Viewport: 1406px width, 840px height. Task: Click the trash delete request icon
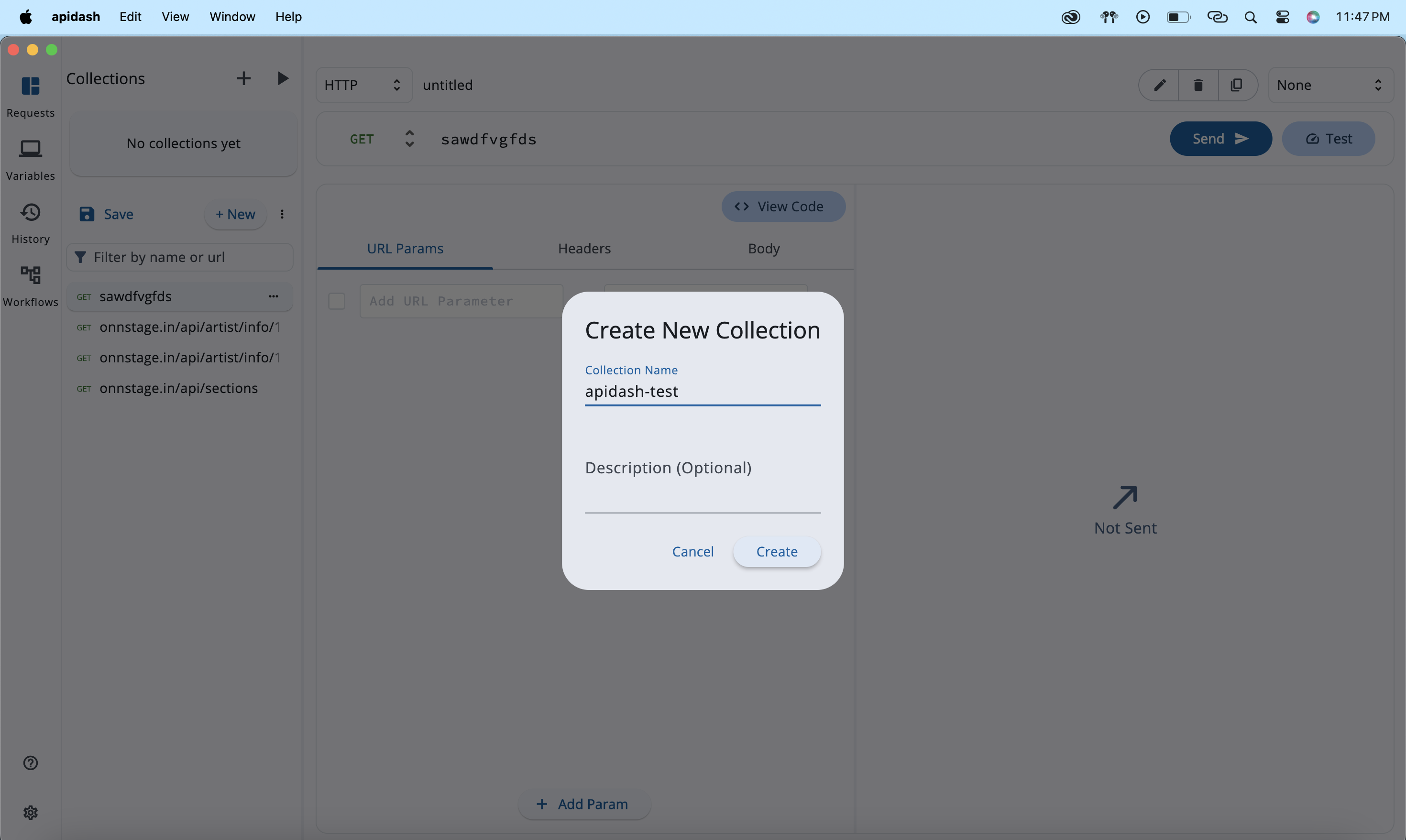coord(1197,85)
